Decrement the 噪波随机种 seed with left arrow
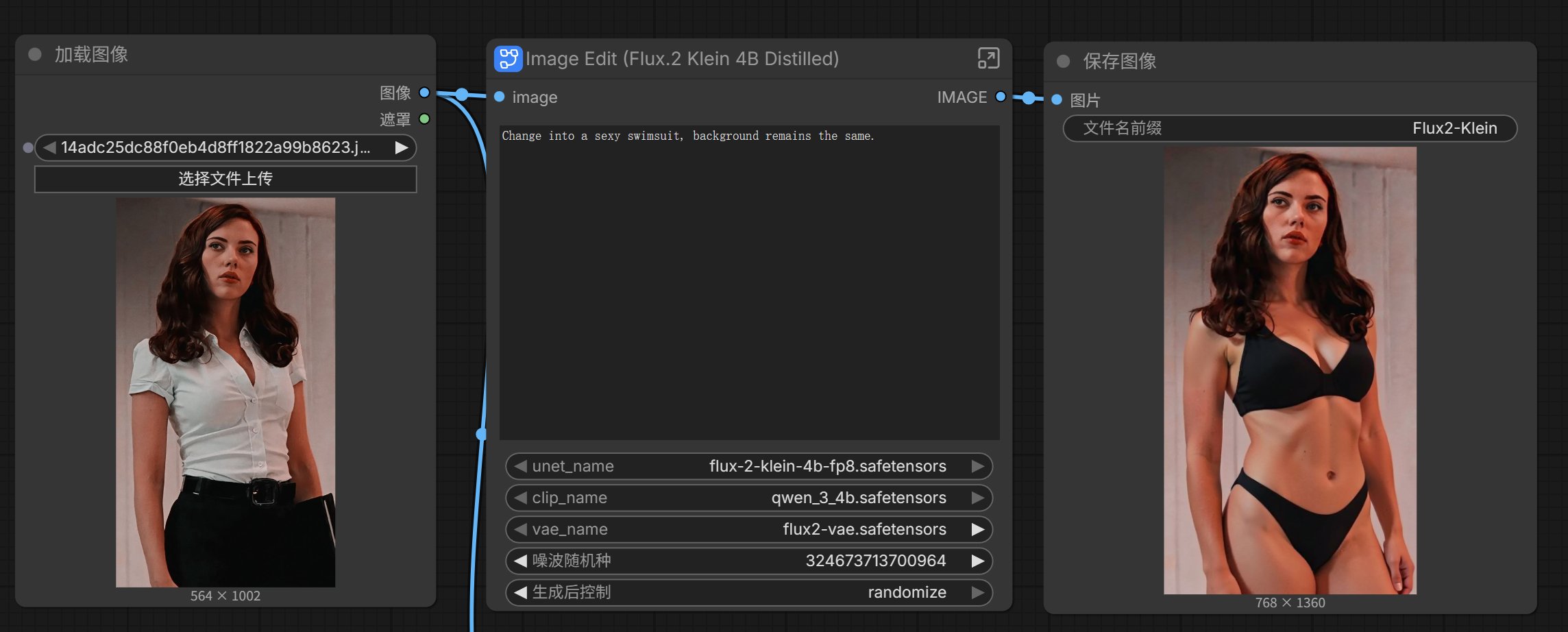This screenshot has height=632, width=1568. click(x=520, y=561)
